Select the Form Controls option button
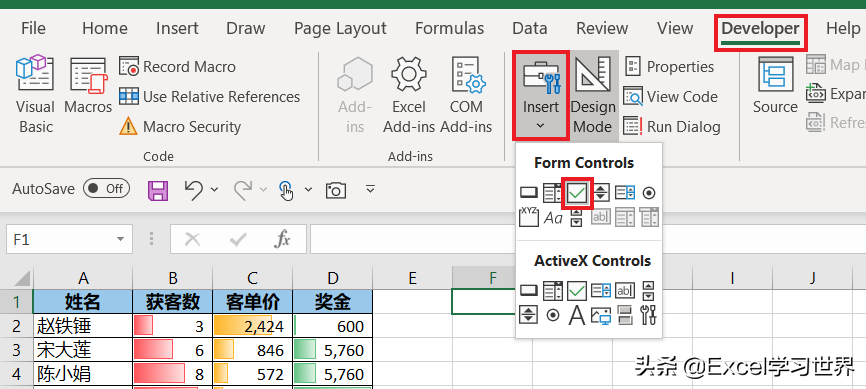 pos(650,193)
